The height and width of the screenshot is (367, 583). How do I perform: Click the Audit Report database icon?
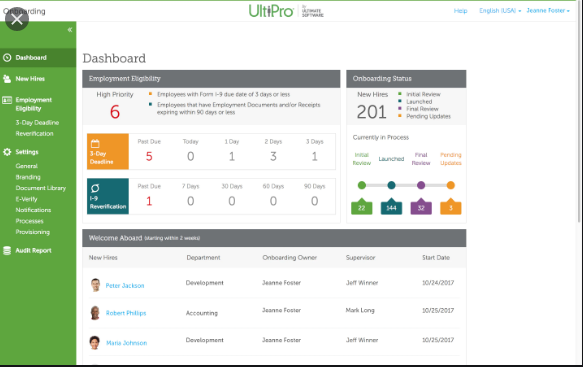7,251
